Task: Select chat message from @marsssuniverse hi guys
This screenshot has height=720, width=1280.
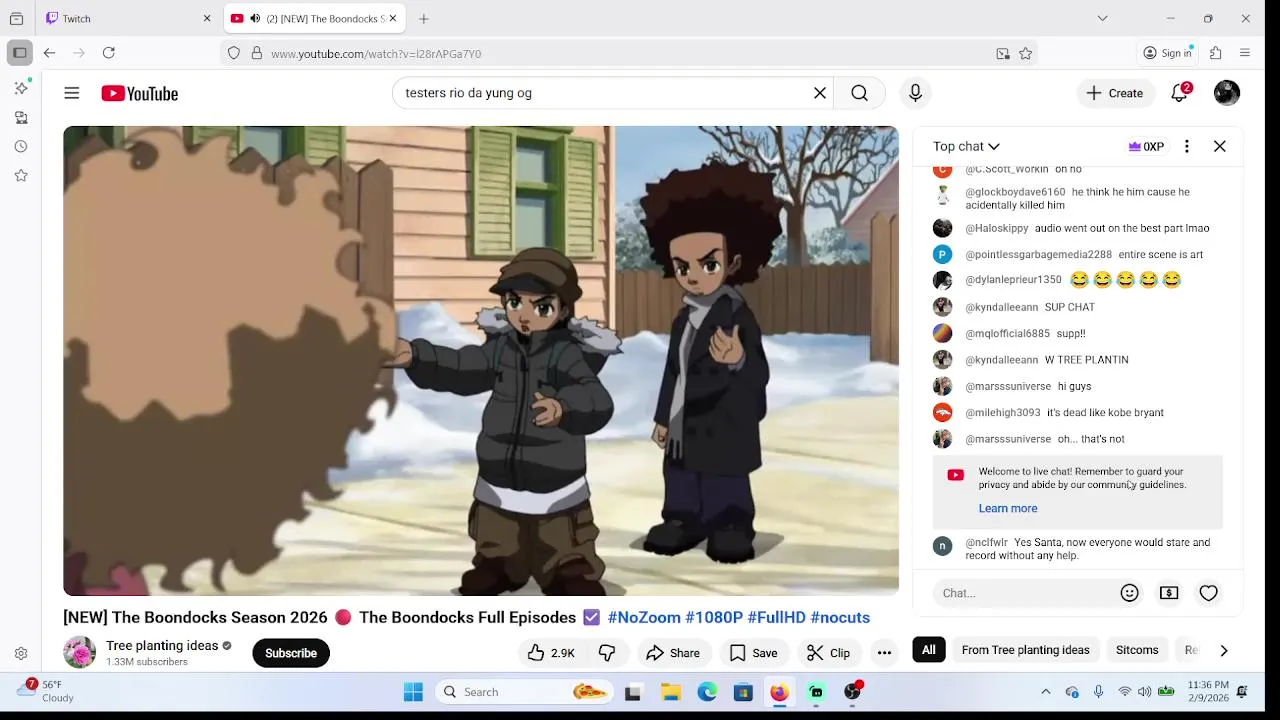Action: (1078, 386)
